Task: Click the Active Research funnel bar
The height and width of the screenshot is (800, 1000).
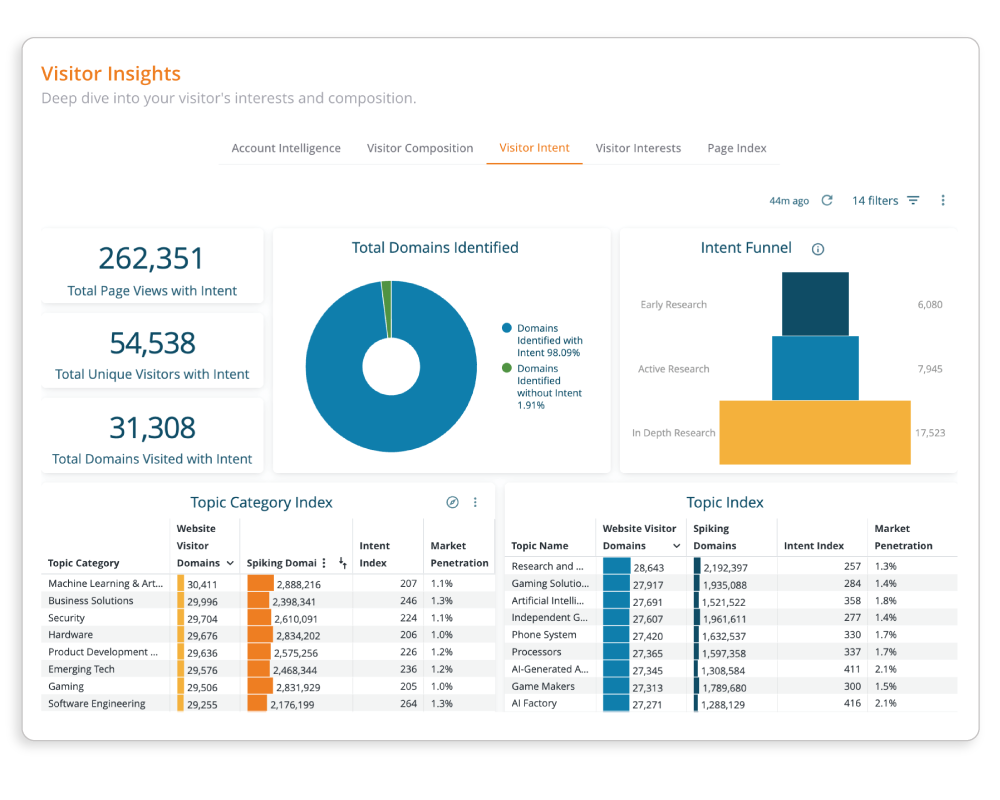Action: pyautogui.click(x=815, y=368)
